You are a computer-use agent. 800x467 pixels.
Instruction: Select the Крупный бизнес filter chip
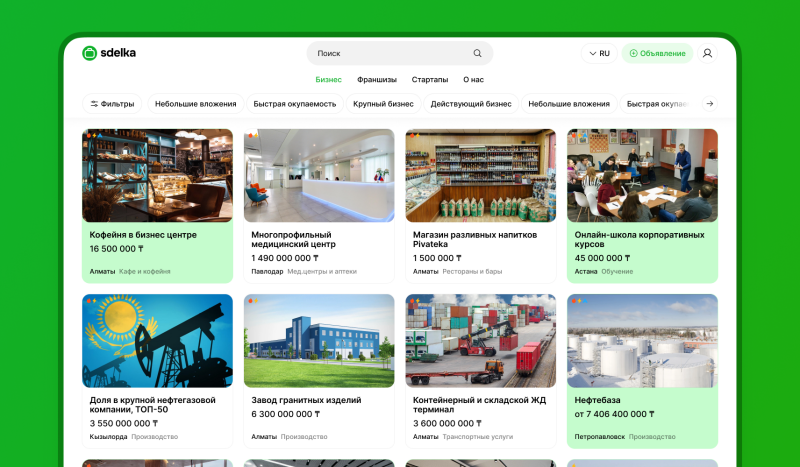pyautogui.click(x=383, y=104)
